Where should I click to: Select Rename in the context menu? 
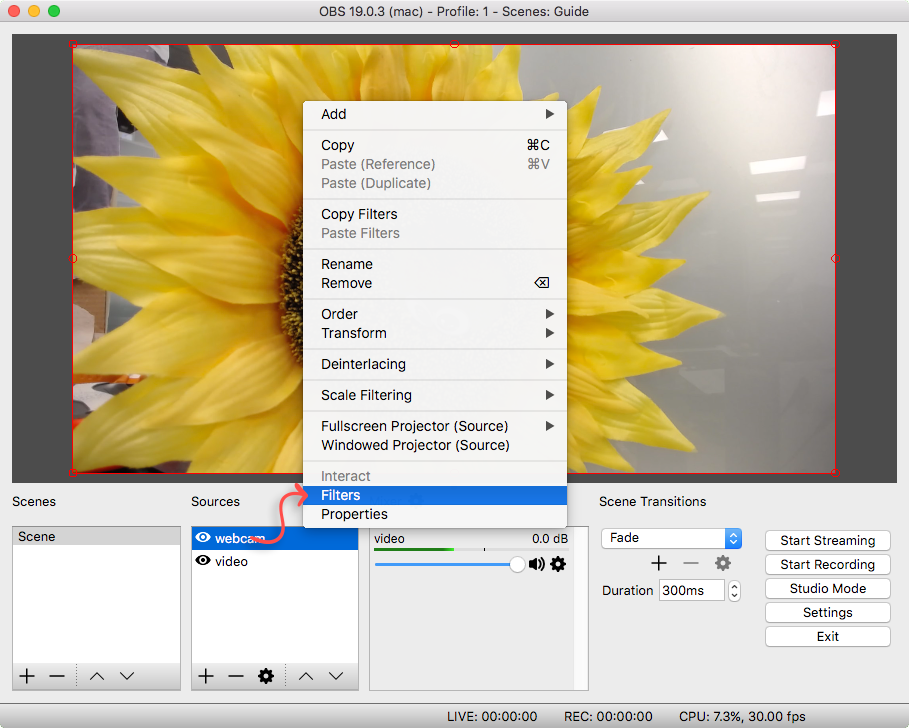[x=435, y=264]
